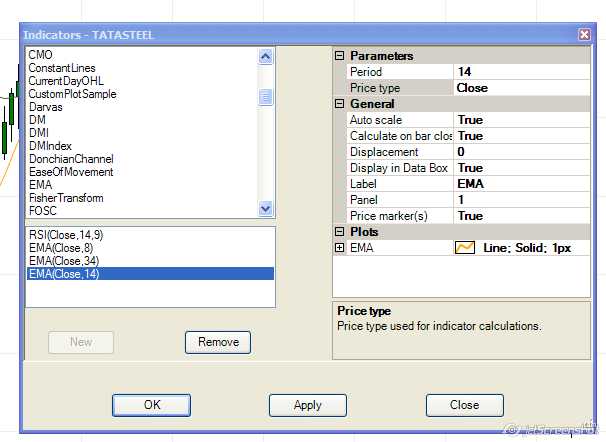Click the Displacement property label

click(384, 152)
